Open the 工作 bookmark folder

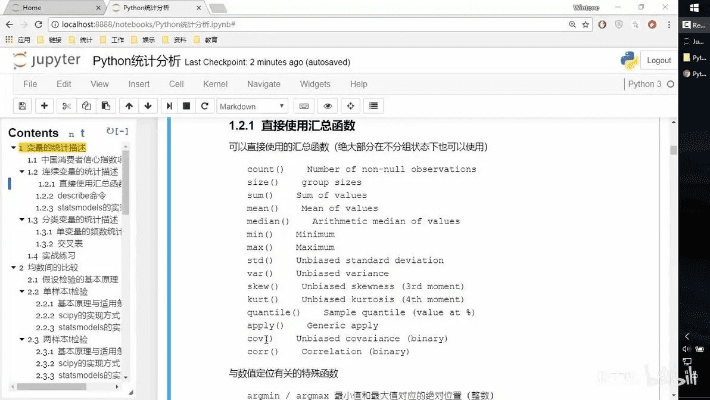pos(112,40)
